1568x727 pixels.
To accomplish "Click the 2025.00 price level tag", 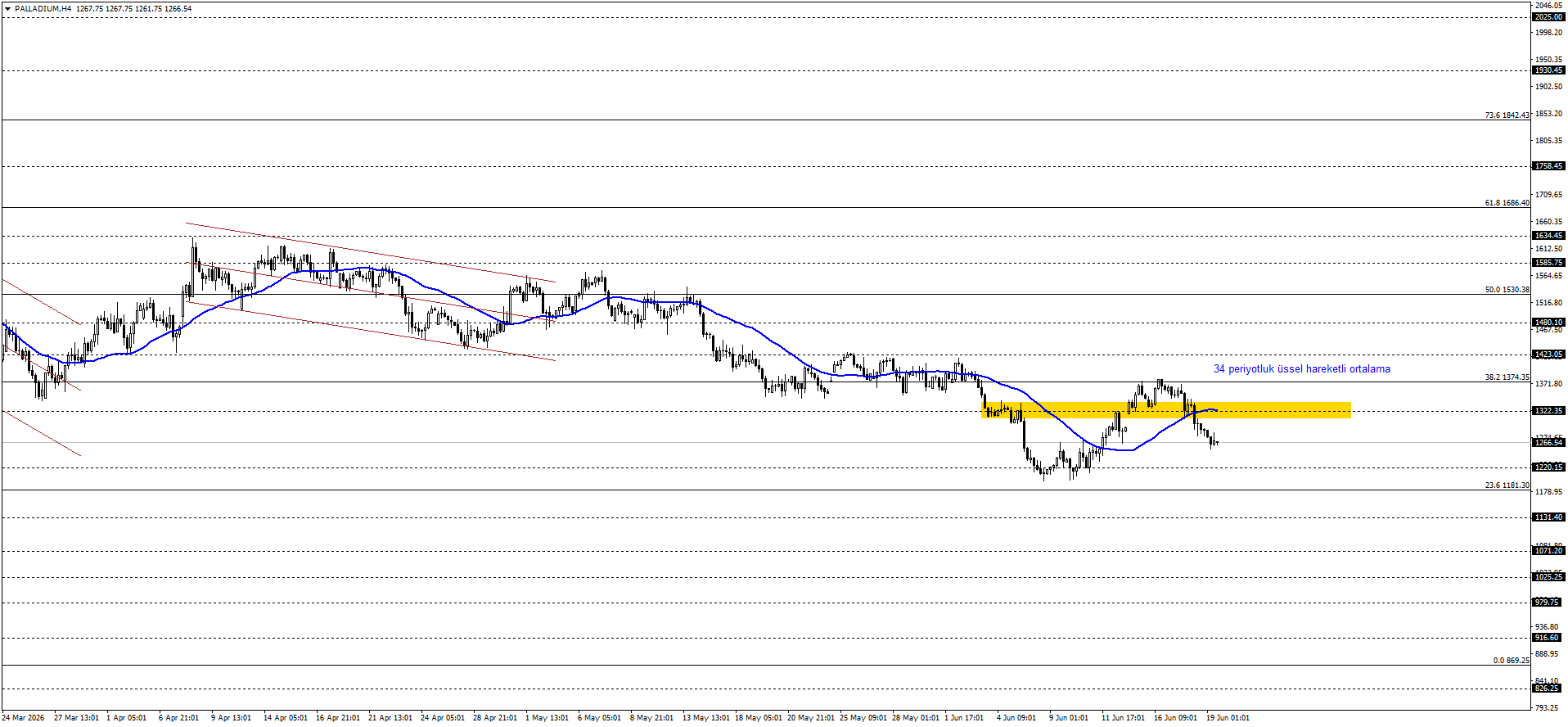I will coord(1548,17).
